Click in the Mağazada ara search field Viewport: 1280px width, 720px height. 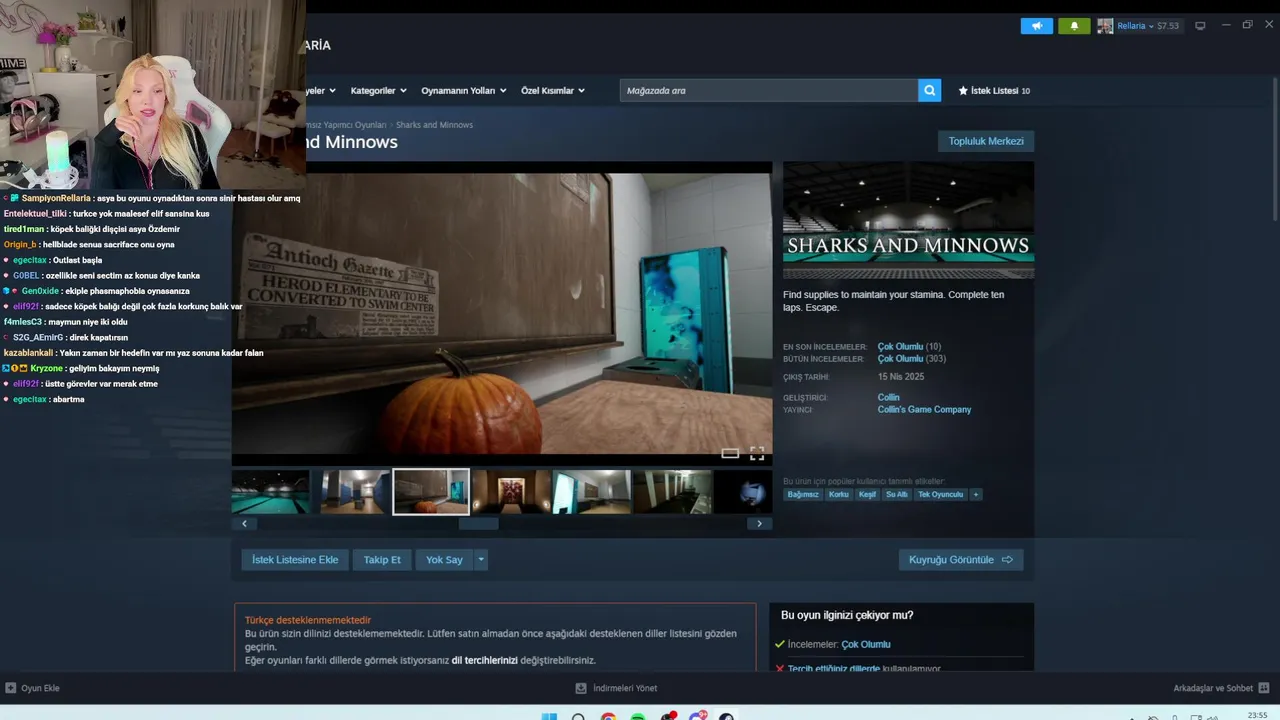769,90
